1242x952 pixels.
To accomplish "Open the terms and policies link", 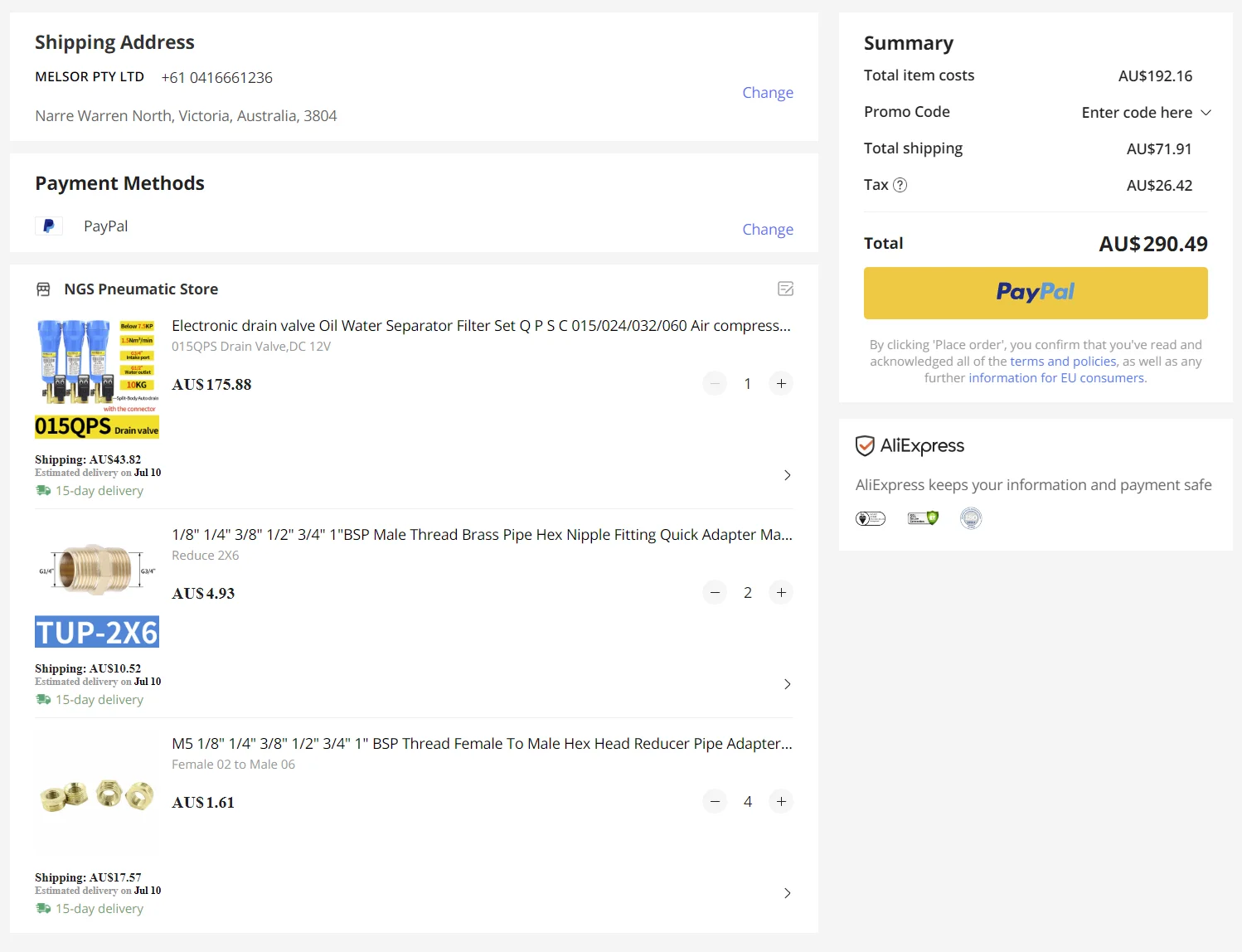I will coord(1063,362).
